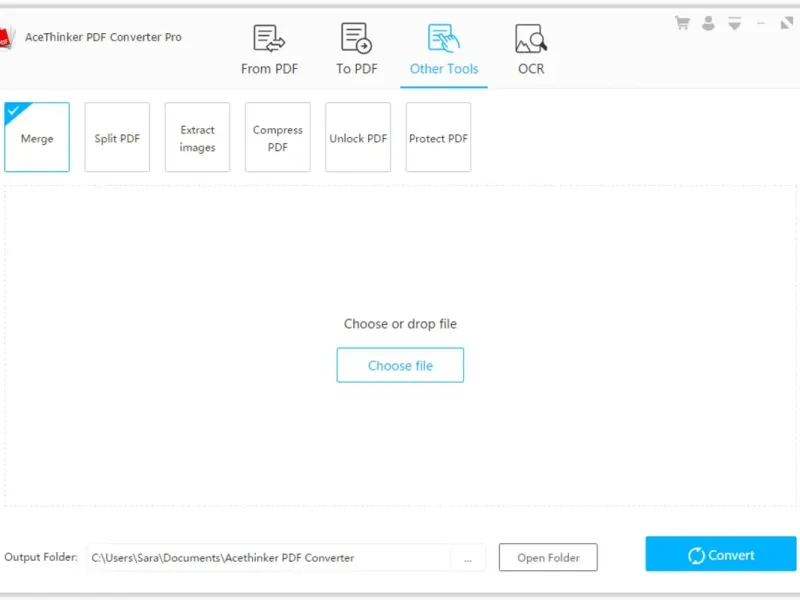Pick the Extract images tool
Image resolution: width=800 pixels, height=600 pixels.
click(197, 137)
